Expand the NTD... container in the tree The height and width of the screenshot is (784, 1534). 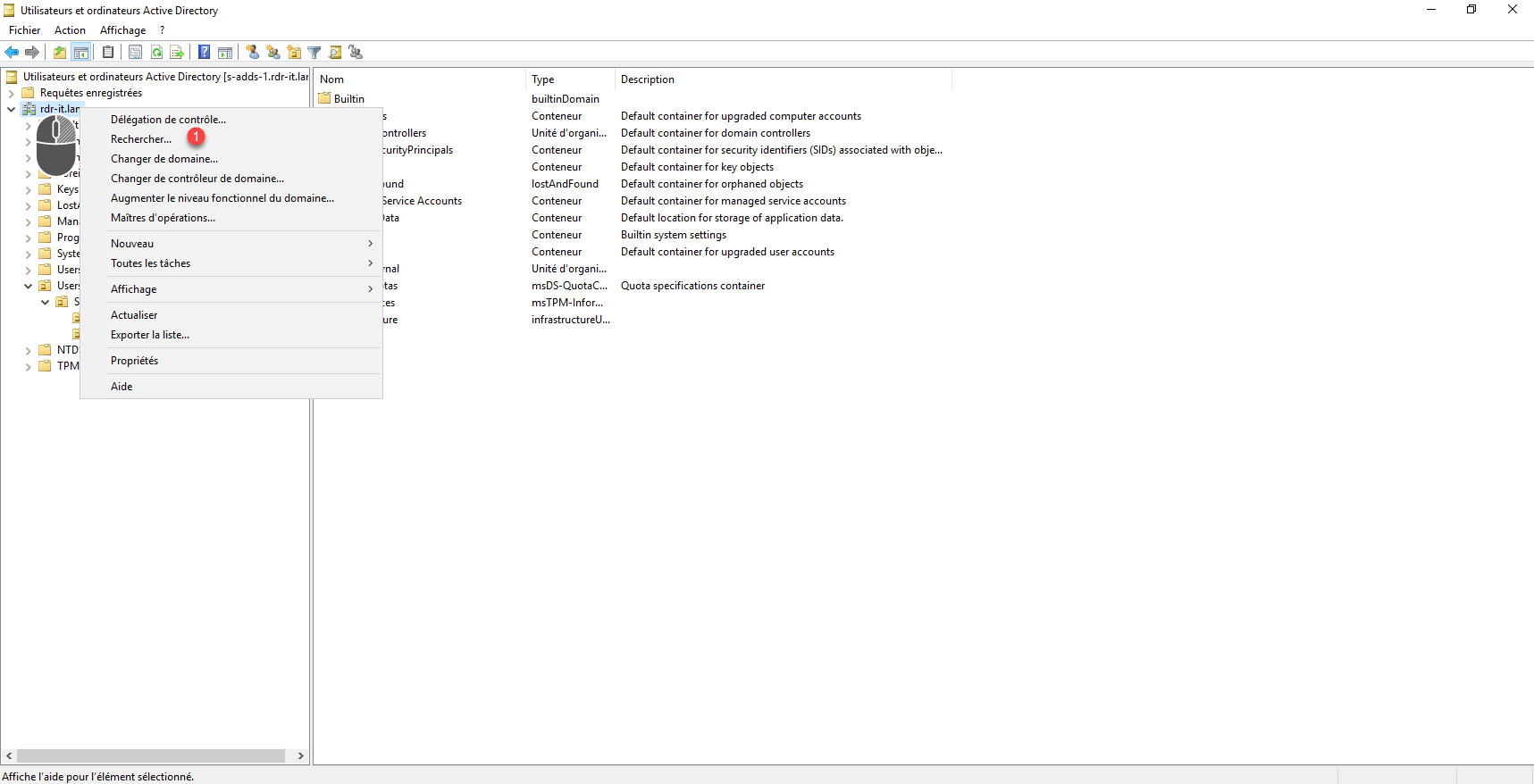28,350
